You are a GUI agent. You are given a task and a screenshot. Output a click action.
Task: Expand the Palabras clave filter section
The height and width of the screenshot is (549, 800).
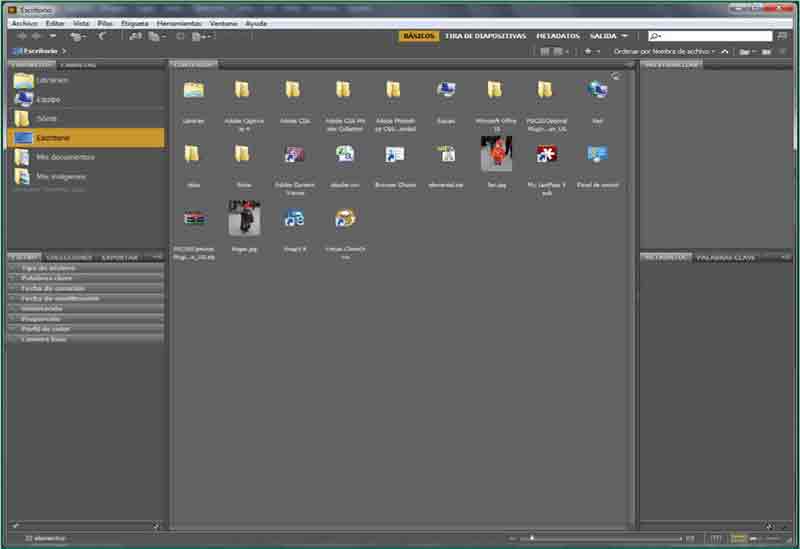47,278
